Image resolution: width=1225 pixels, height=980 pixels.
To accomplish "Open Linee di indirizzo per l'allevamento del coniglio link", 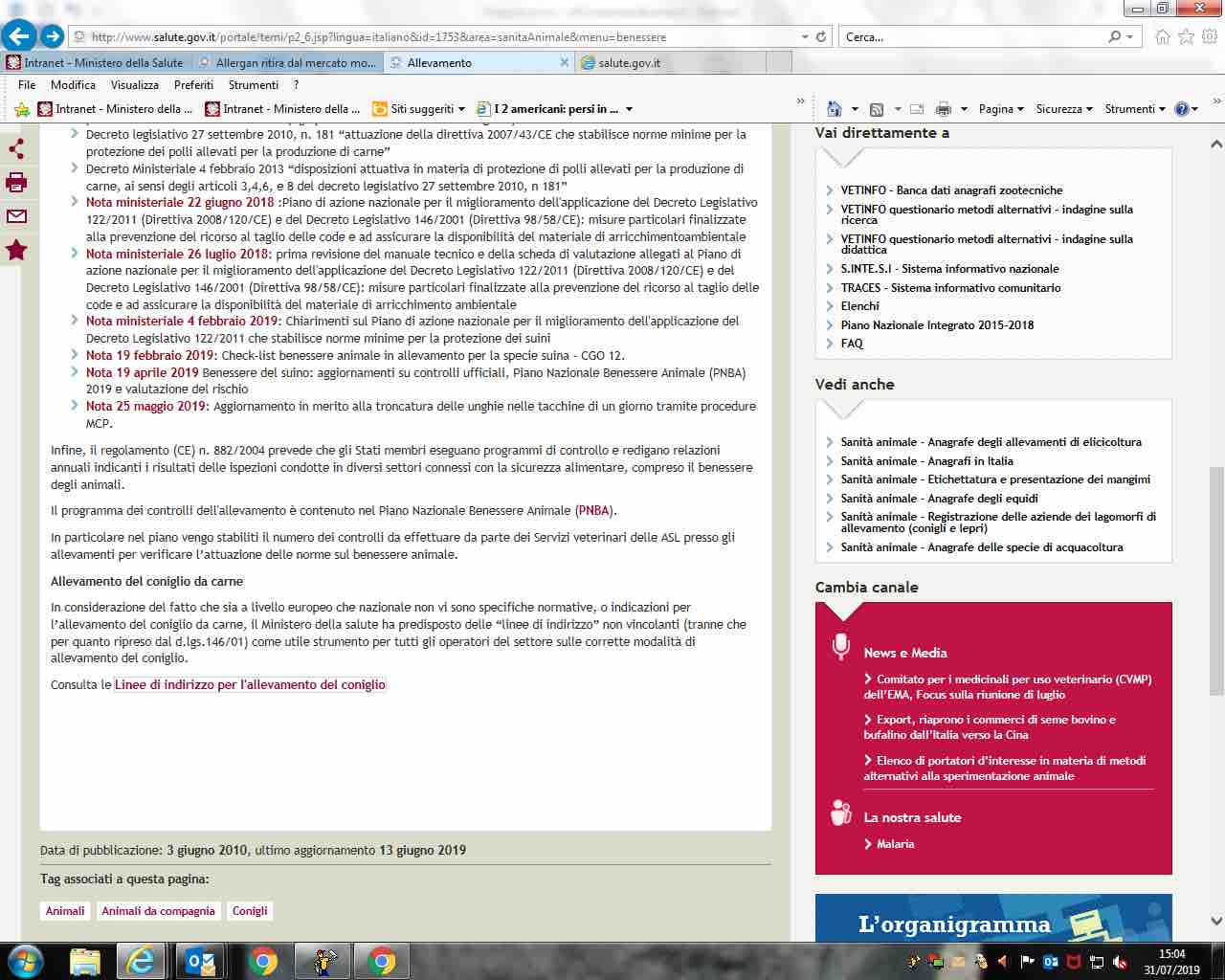I will click(250, 684).
